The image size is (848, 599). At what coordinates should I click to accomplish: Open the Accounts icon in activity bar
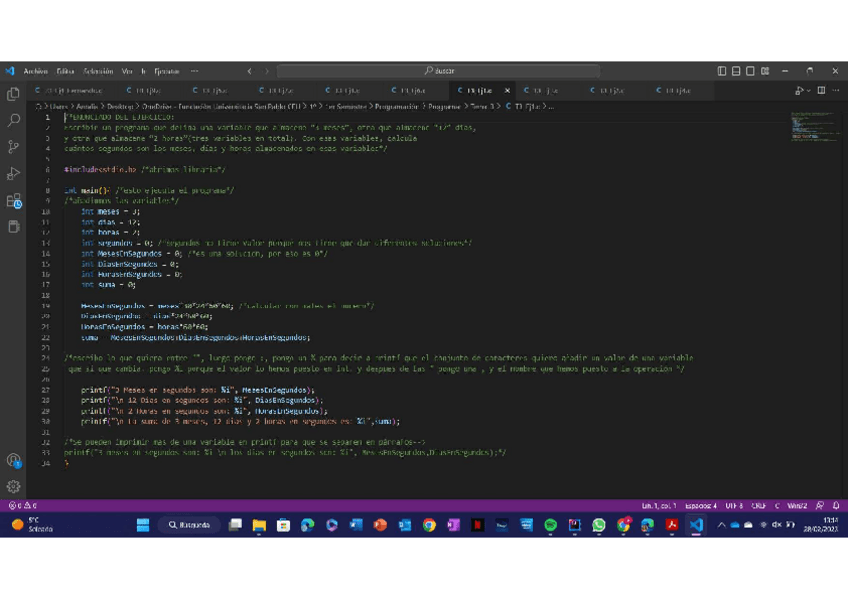coord(14,461)
